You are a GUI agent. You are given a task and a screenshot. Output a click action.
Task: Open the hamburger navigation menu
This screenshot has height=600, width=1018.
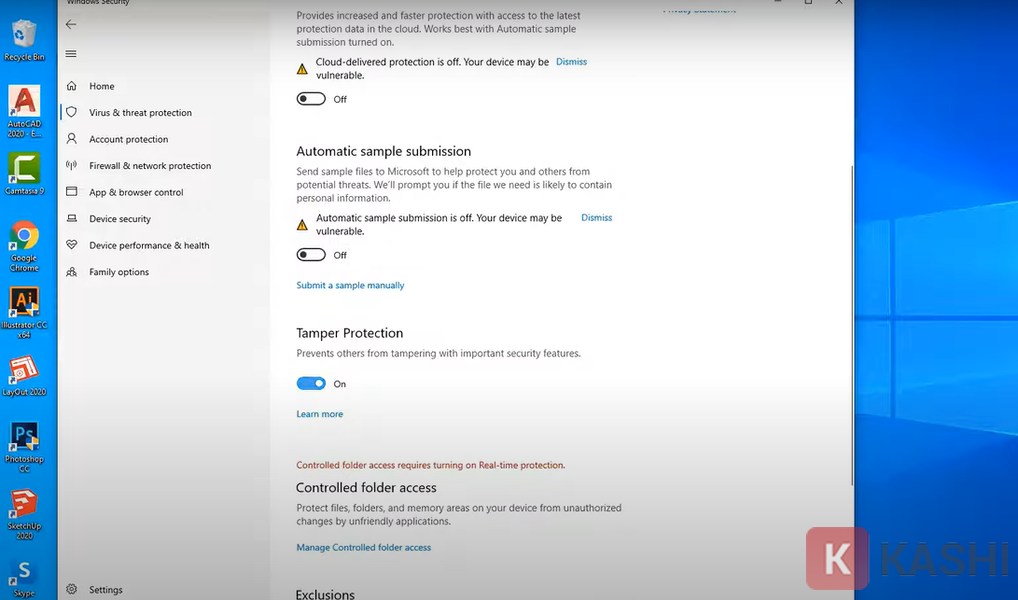point(71,54)
